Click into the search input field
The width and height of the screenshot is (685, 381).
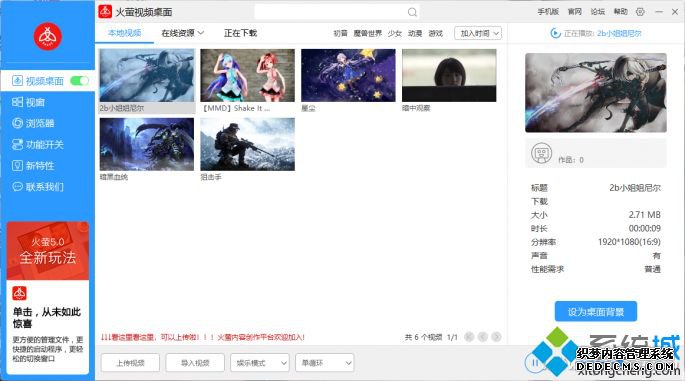(336, 12)
